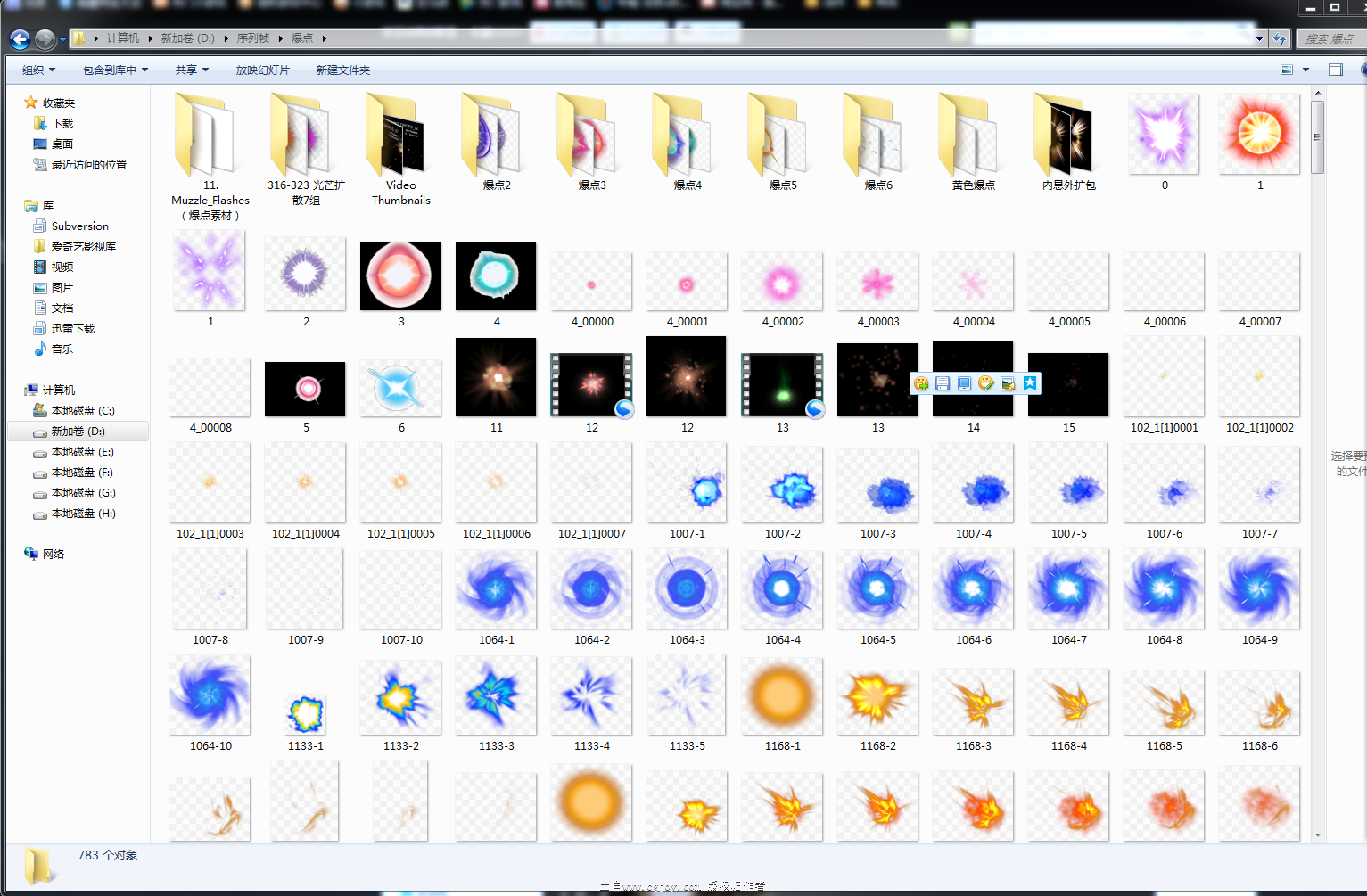Screen dimensions: 1367x896
Task: Open the Video Thumbnails folder
Action: [401, 149]
